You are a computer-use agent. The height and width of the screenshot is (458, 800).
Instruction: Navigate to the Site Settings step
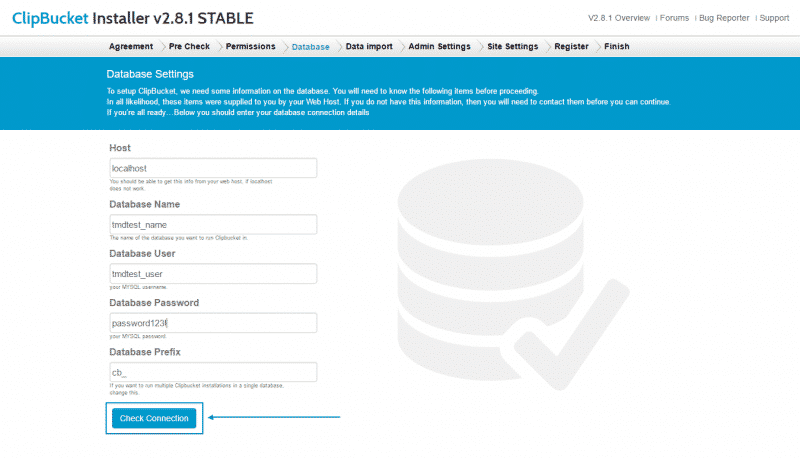tap(513, 46)
